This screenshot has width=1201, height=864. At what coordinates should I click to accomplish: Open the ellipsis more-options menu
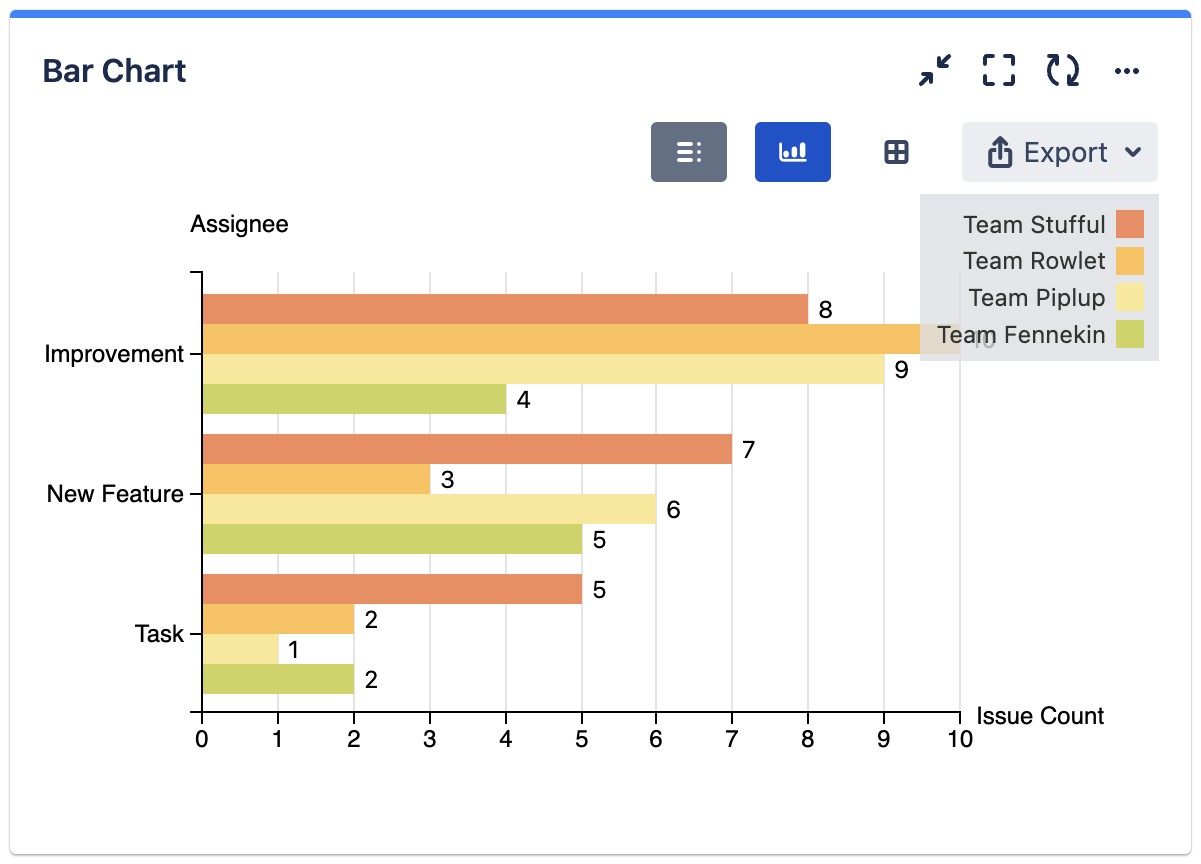pos(1127,70)
